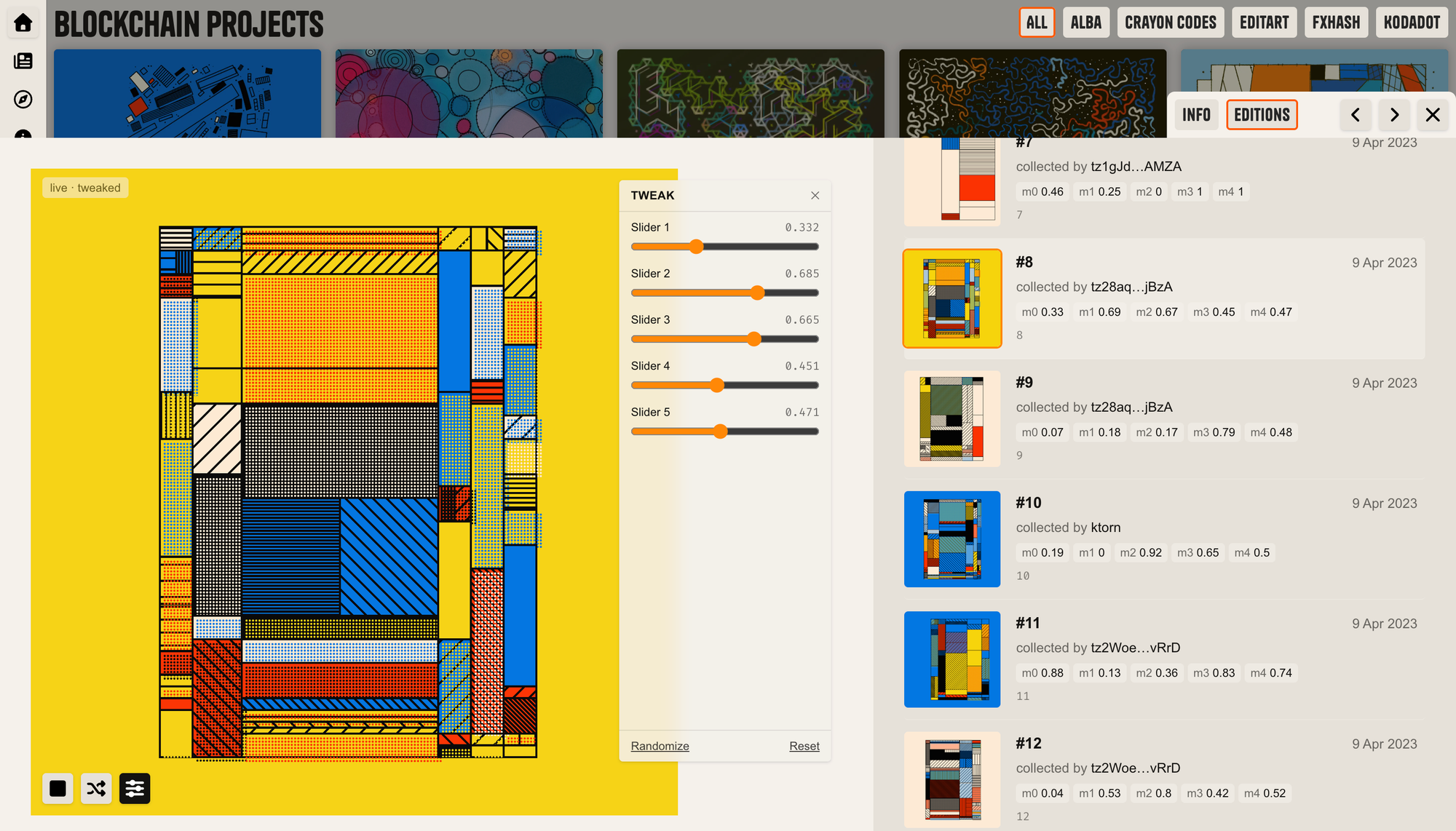
Task: Close the editions side panel
Action: pos(1433,115)
